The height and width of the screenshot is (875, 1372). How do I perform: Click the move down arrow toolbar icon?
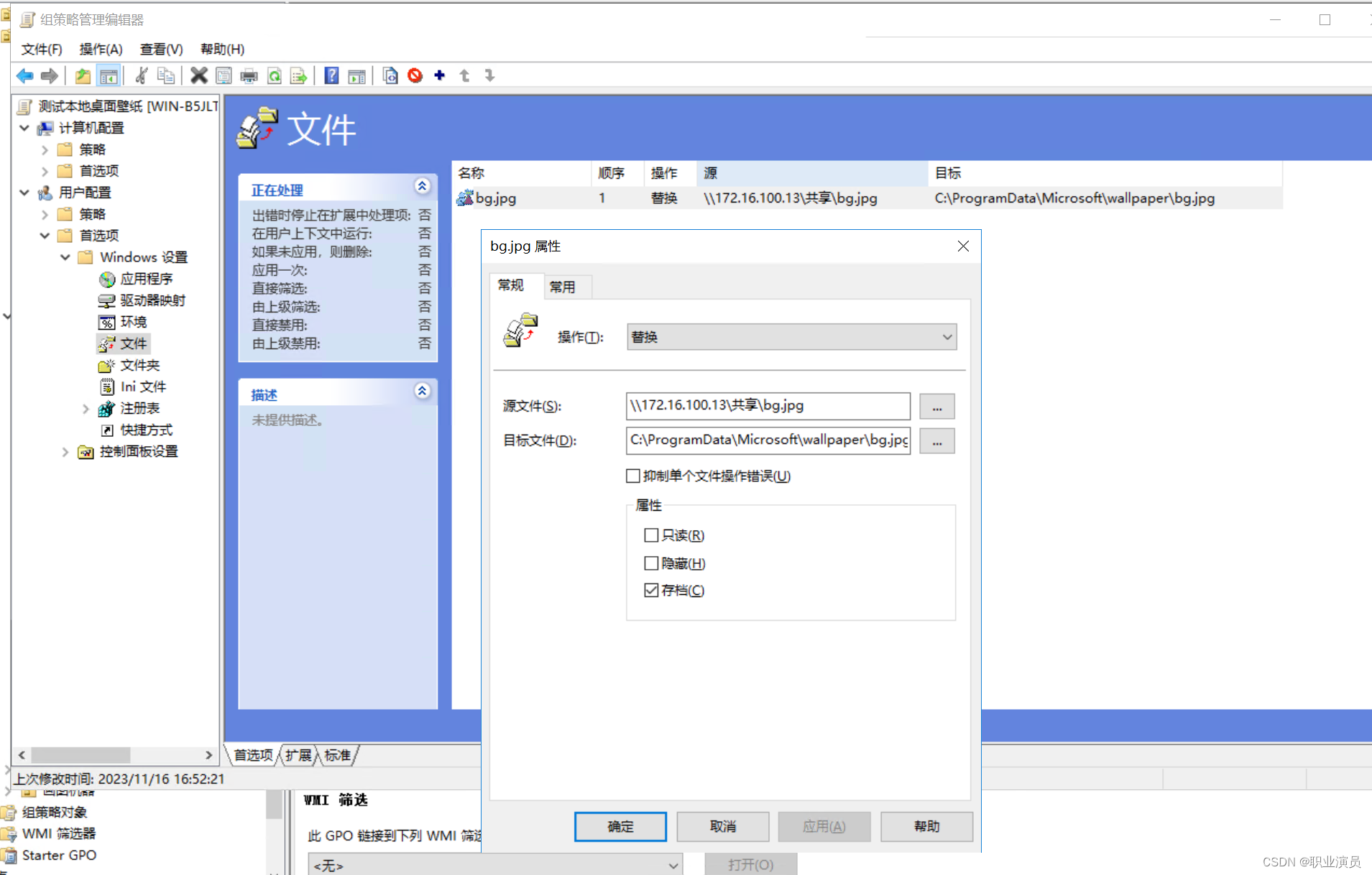[x=489, y=75]
